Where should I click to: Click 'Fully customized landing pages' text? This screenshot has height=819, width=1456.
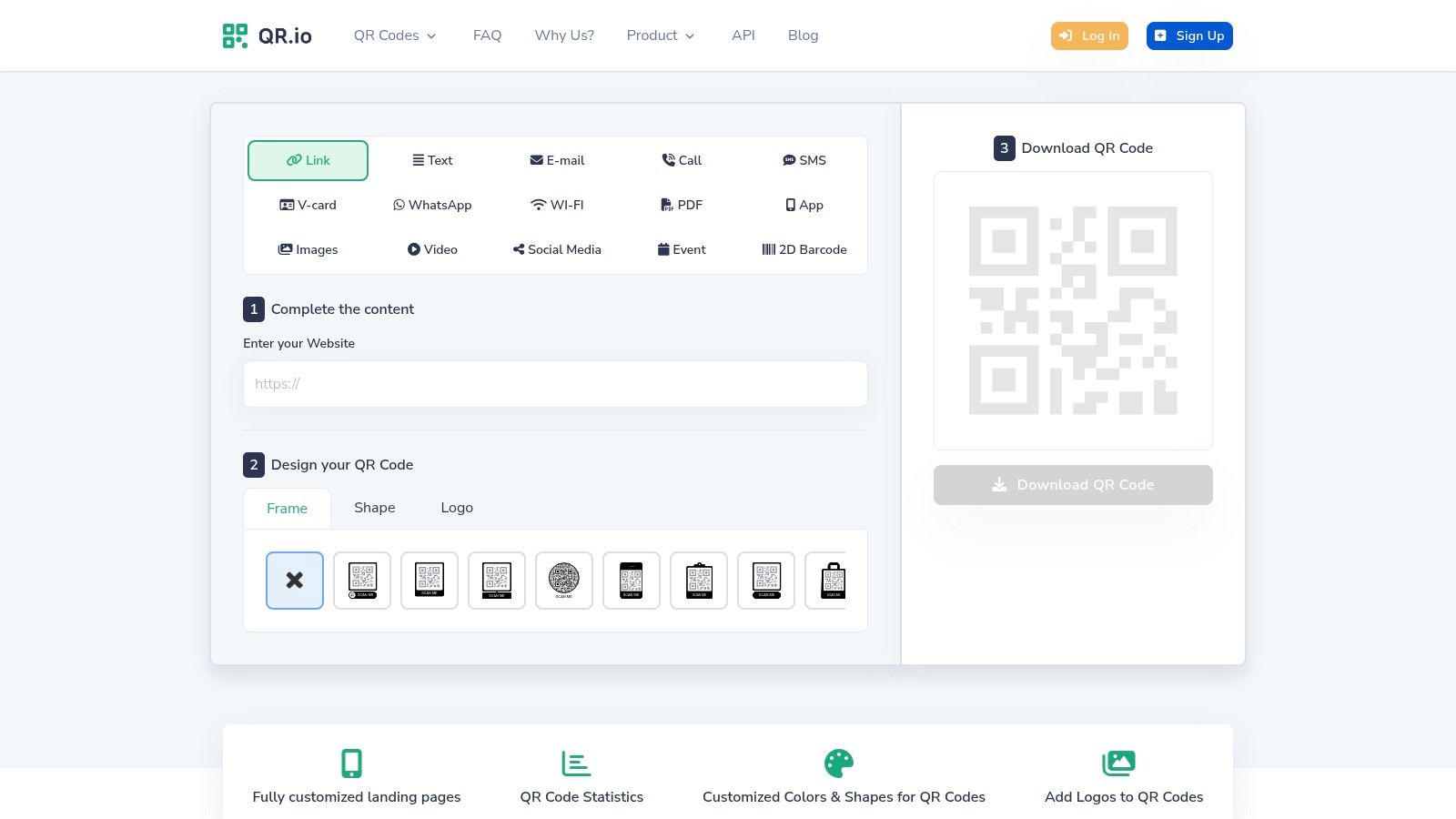click(x=357, y=797)
